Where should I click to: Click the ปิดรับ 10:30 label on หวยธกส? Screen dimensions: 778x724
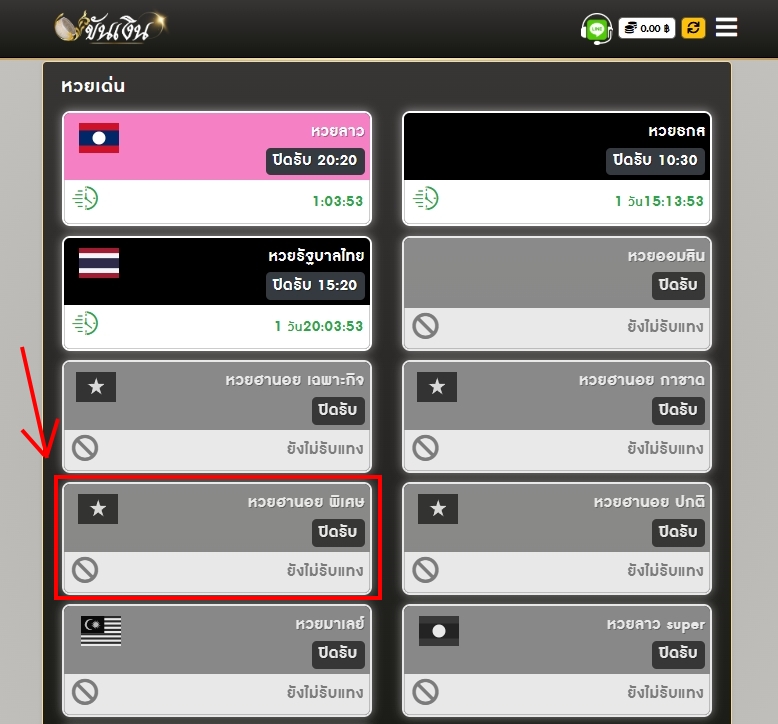coord(655,160)
